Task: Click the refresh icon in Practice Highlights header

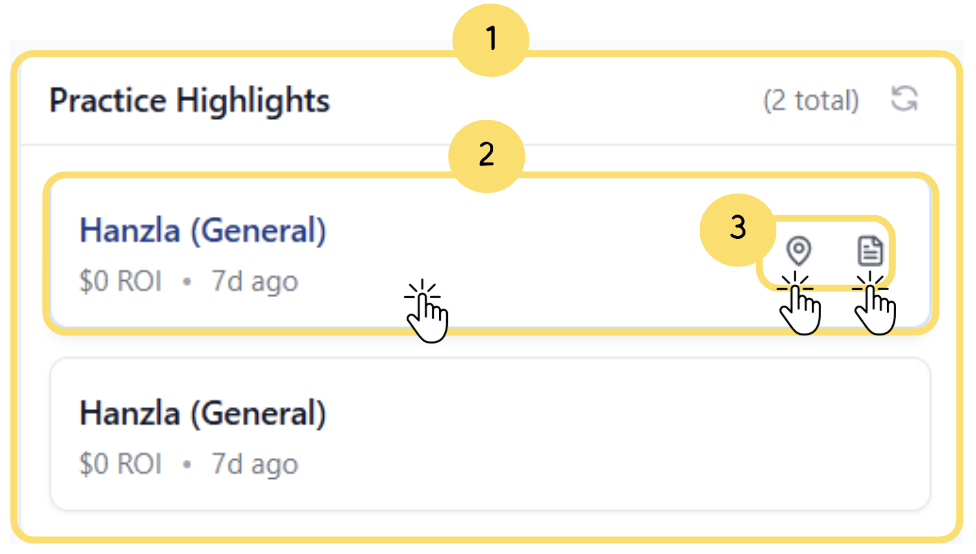Action: pos(904,99)
